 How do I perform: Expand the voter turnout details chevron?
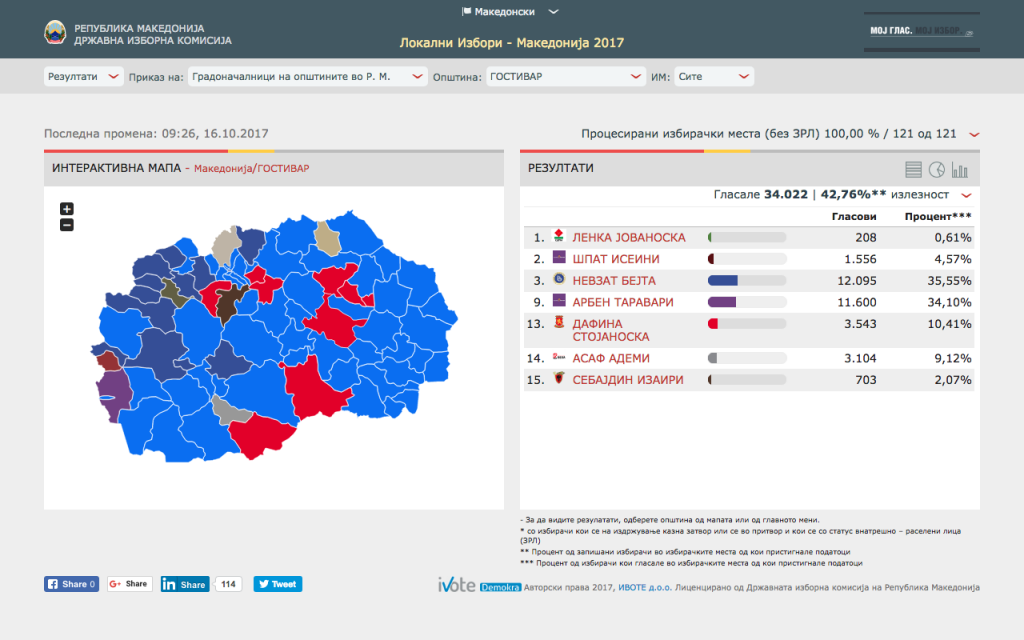[x=966, y=195]
